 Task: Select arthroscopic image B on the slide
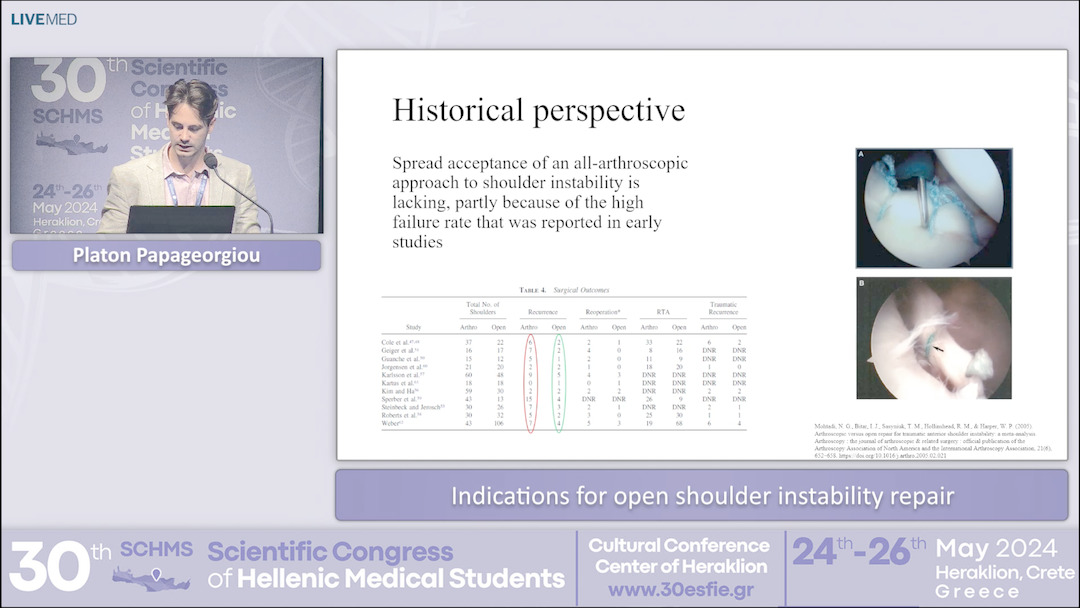coord(935,340)
